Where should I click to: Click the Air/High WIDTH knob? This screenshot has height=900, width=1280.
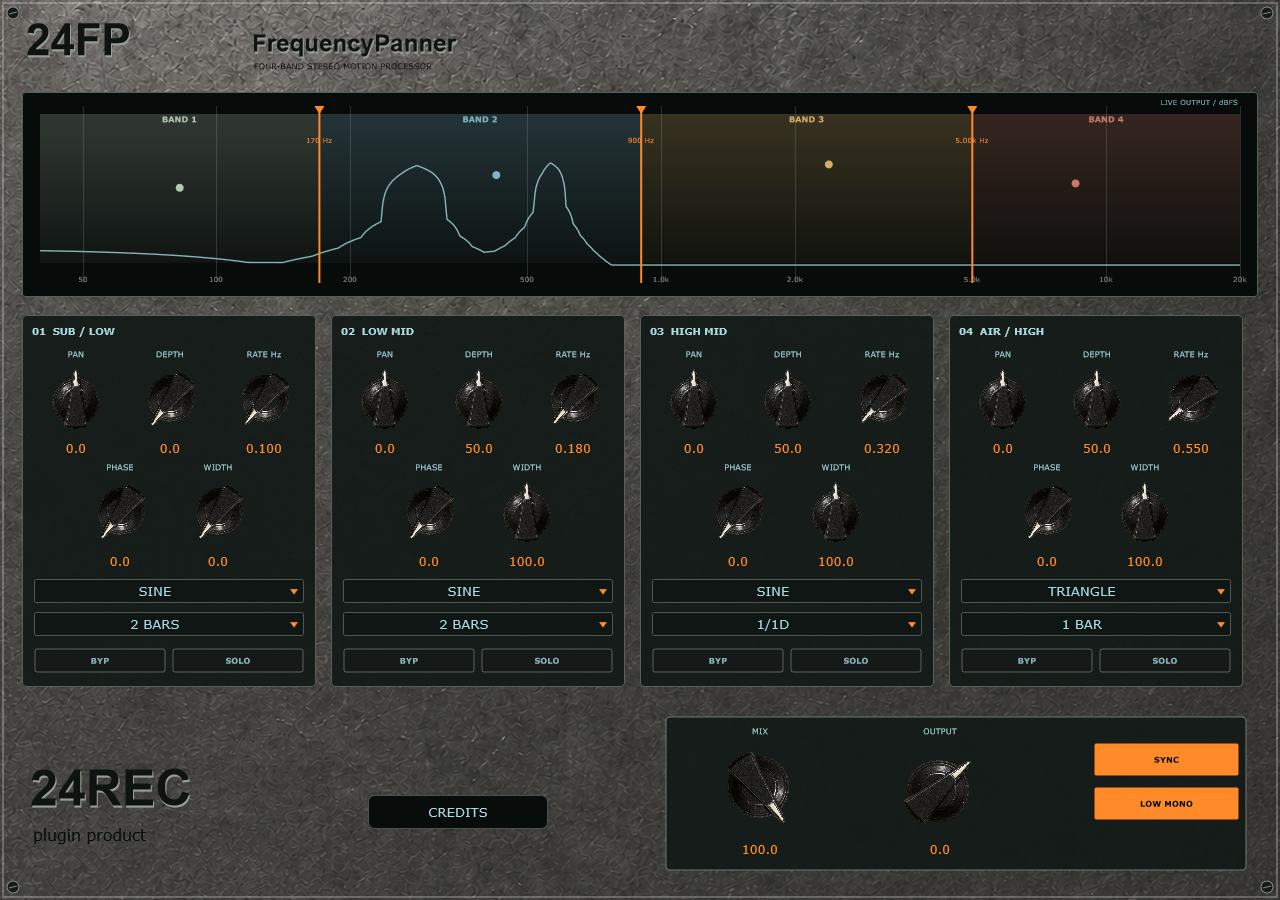(1145, 513)
